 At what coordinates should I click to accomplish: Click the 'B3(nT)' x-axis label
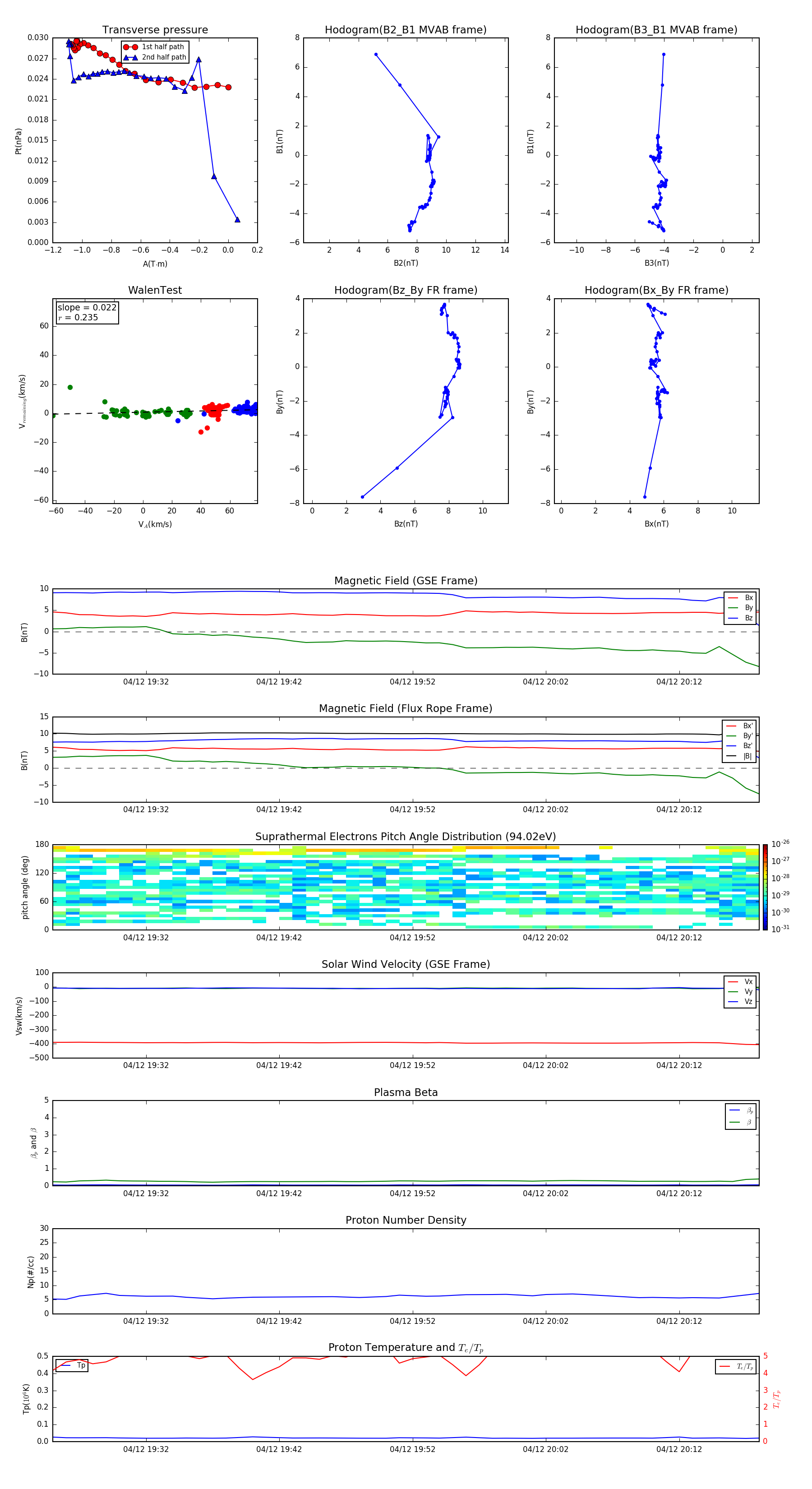[x=656, y=263]
